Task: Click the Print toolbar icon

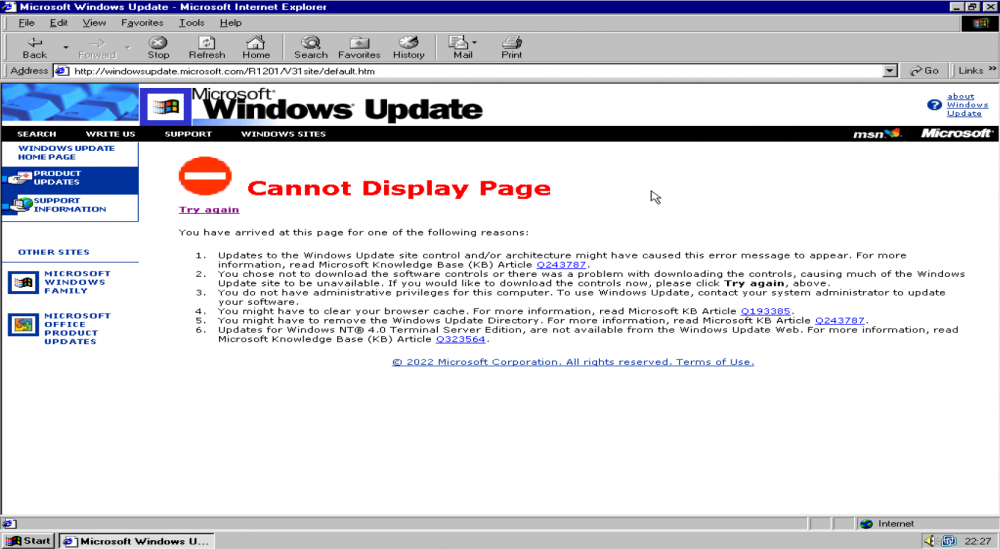Action: pyautogui.click(x=511, y=43)
